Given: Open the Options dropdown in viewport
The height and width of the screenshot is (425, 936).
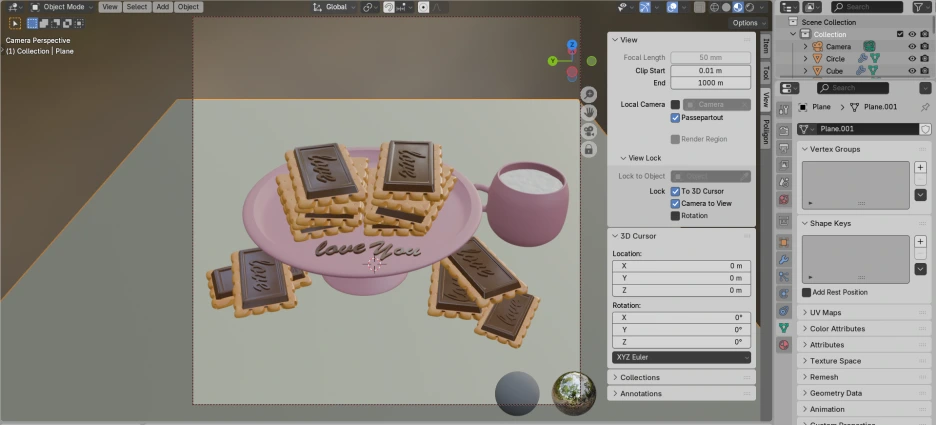Looking at the screenshot, I should click(x=748, y=23).
